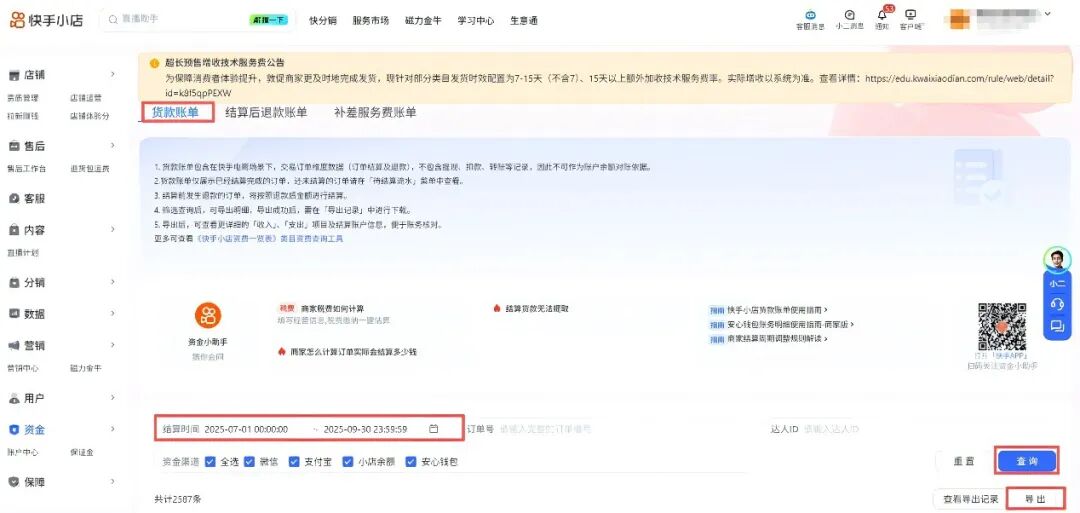This screenshot has width=1080, height=513.
Task: Open 小二消息 icon in header
Action: click(x=849, y=14)
